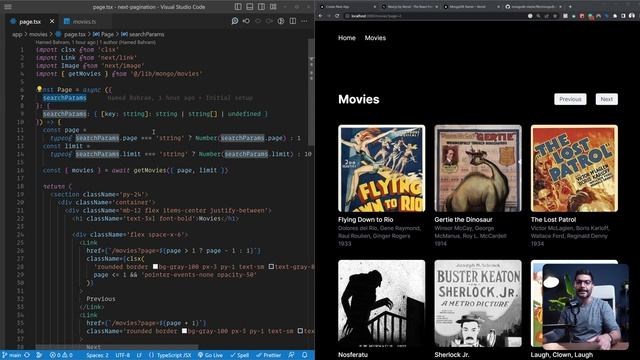Open the notifications bell in status bar
Viewport: 640px width, 360px height.
pyautogui.click(x=304, y=355)
